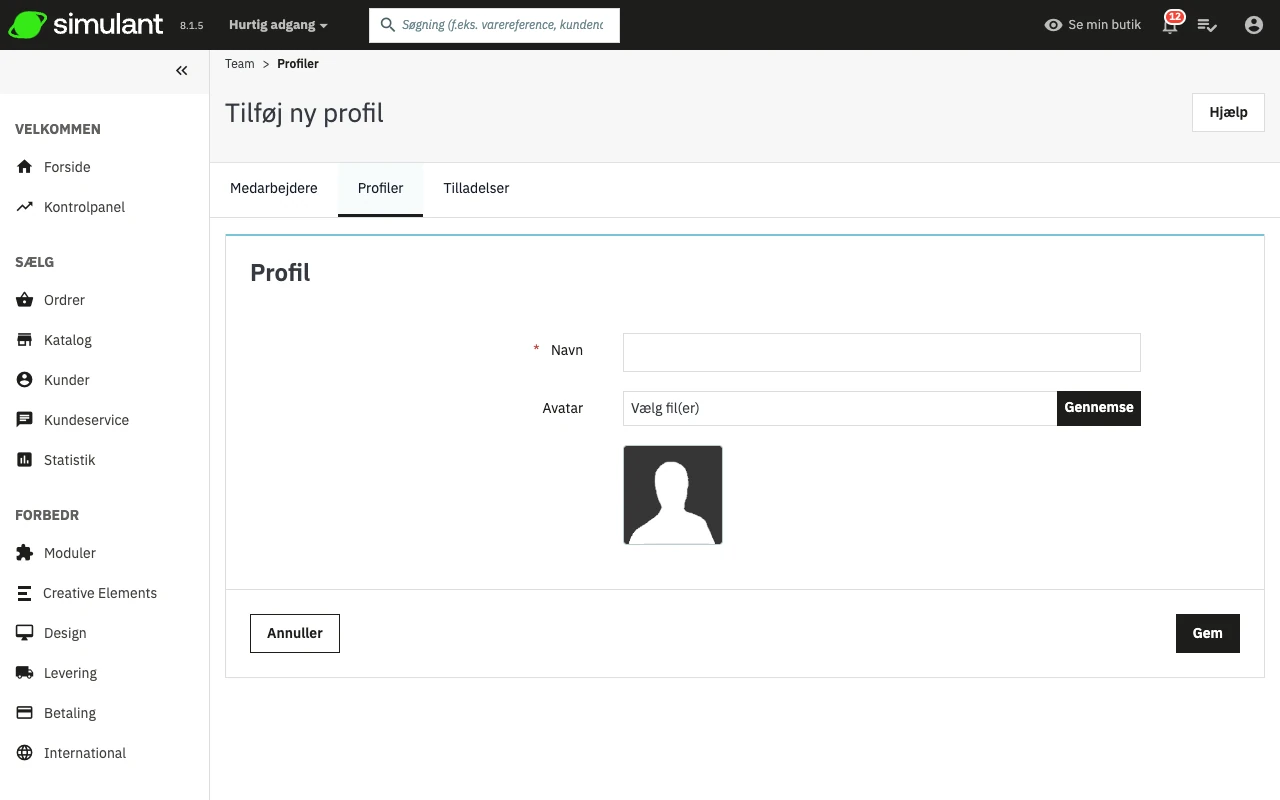Click the Levering truck icon
This screenshot has width=1280, height=800.
[25, 673]
